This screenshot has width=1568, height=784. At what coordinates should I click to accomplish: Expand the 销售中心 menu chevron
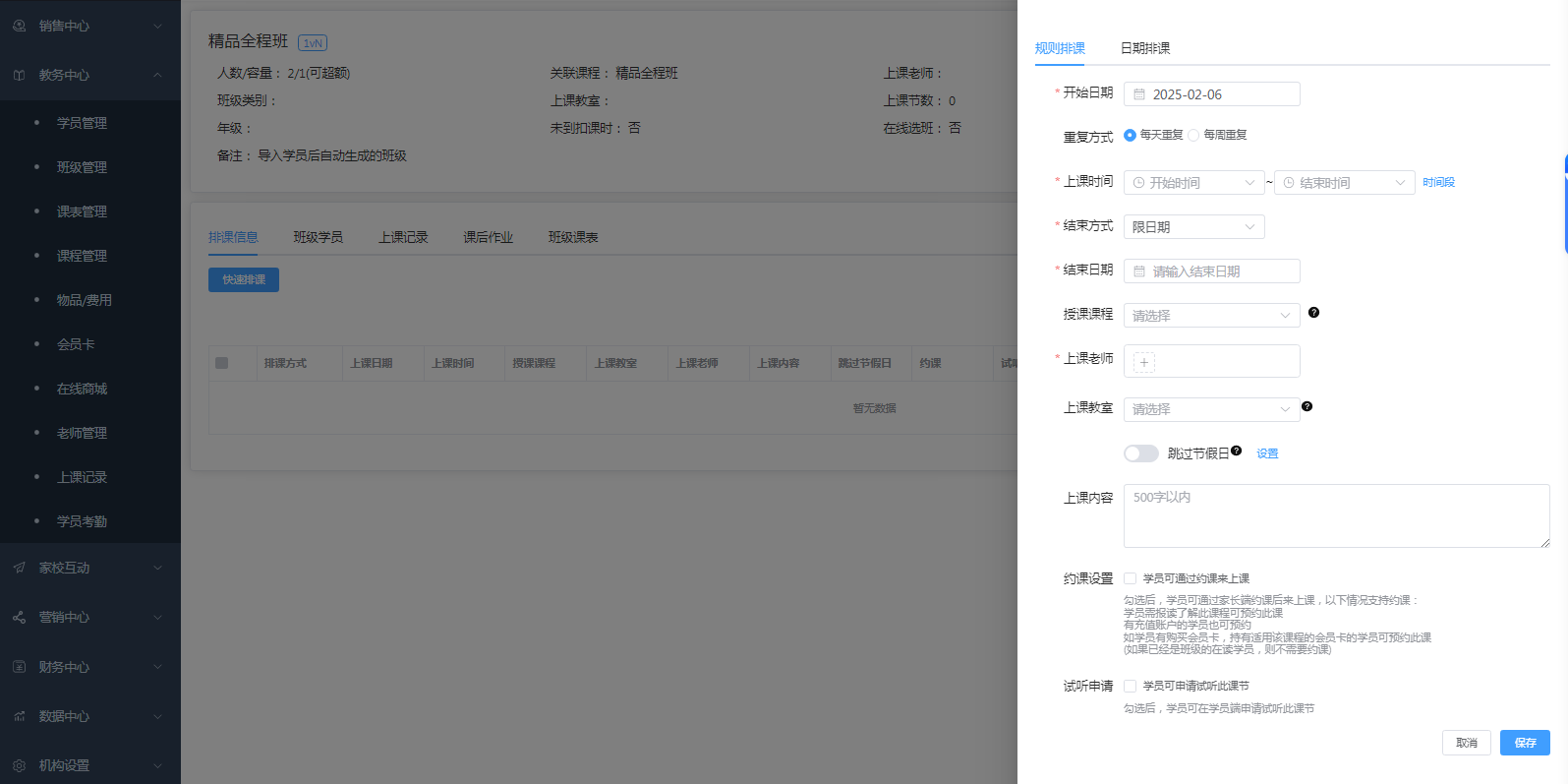point(157,26)
